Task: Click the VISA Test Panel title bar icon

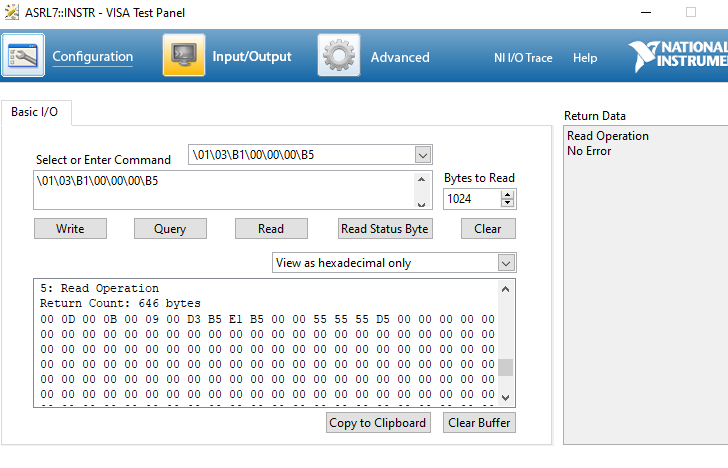Action: click(12, 13)
